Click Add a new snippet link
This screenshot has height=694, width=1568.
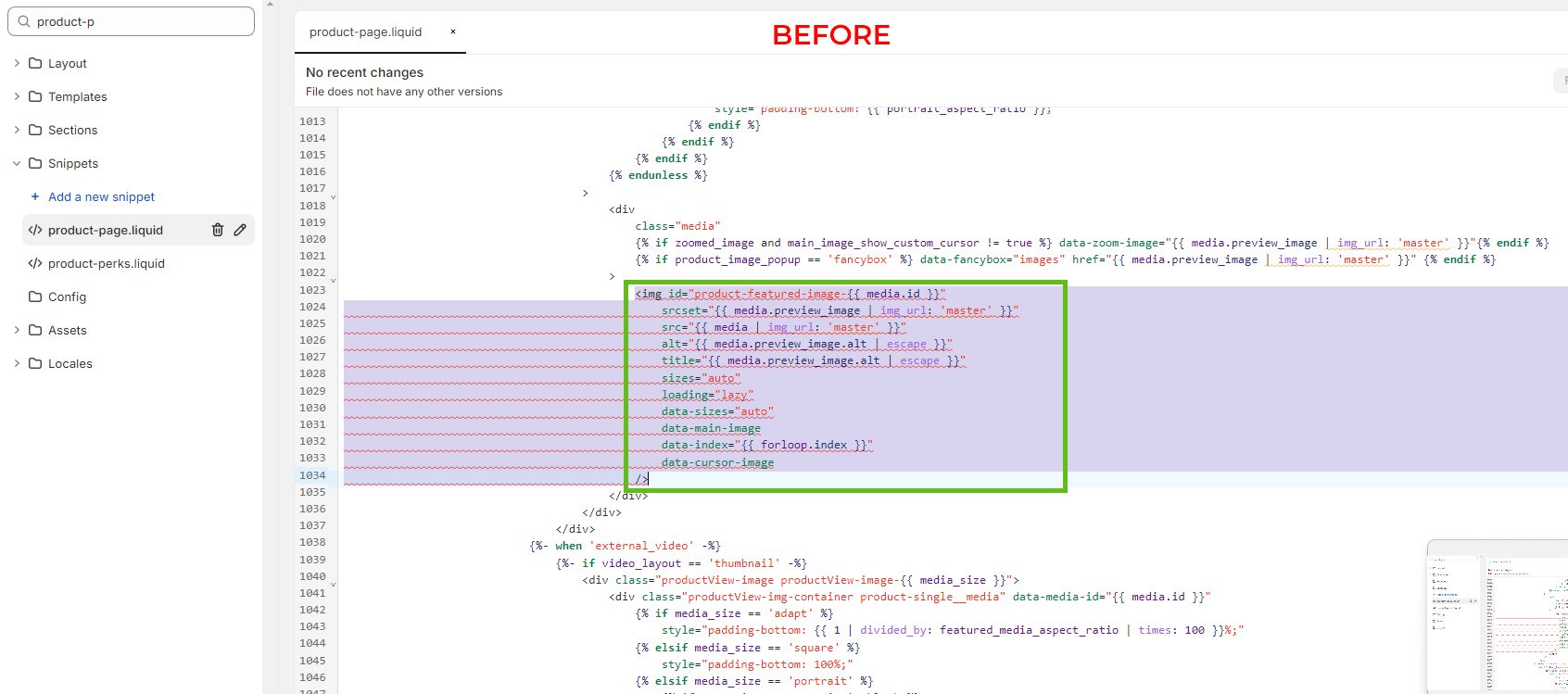101,196
